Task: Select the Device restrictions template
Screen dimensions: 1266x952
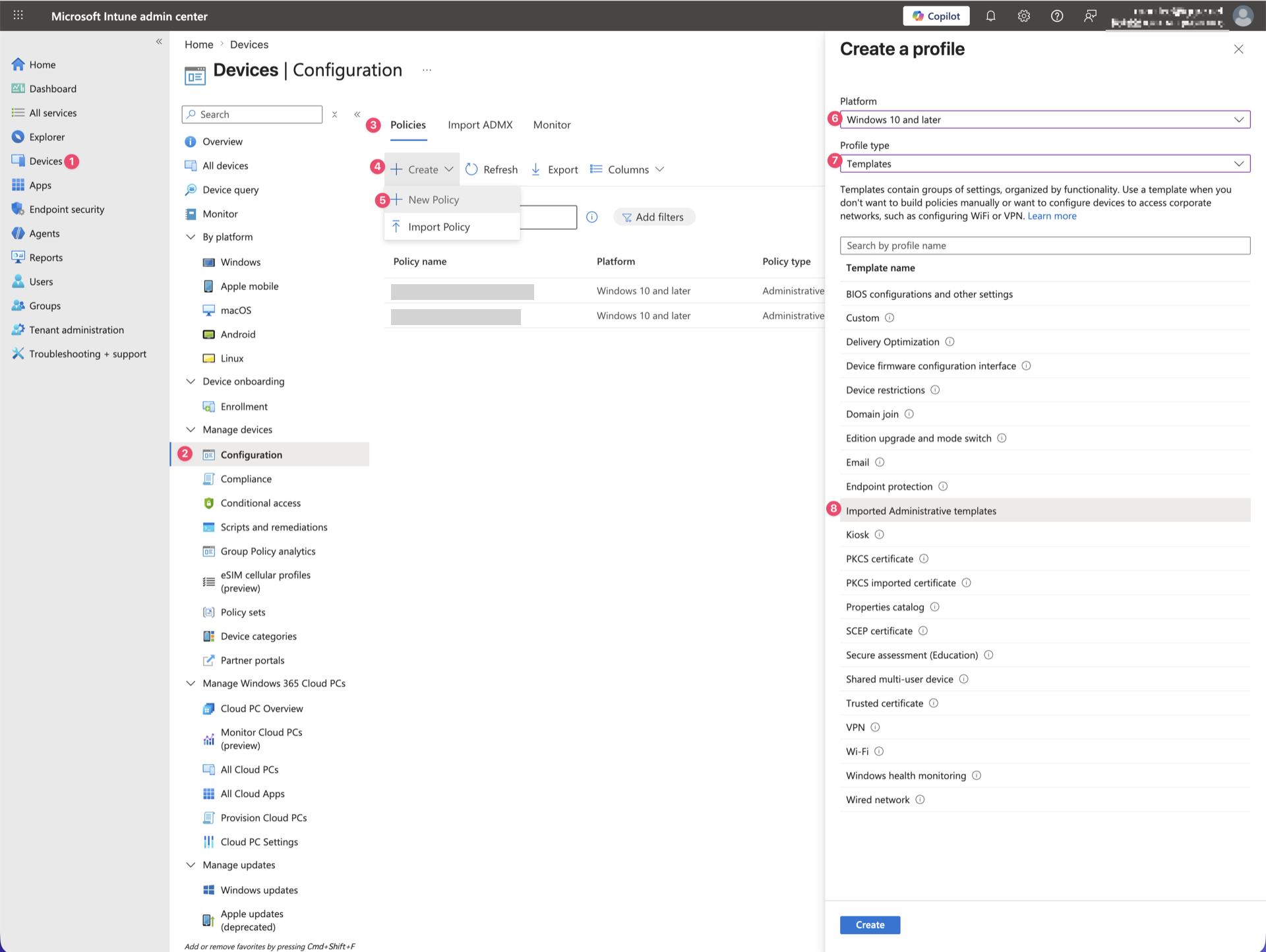Action: (x=1045, y=390)
